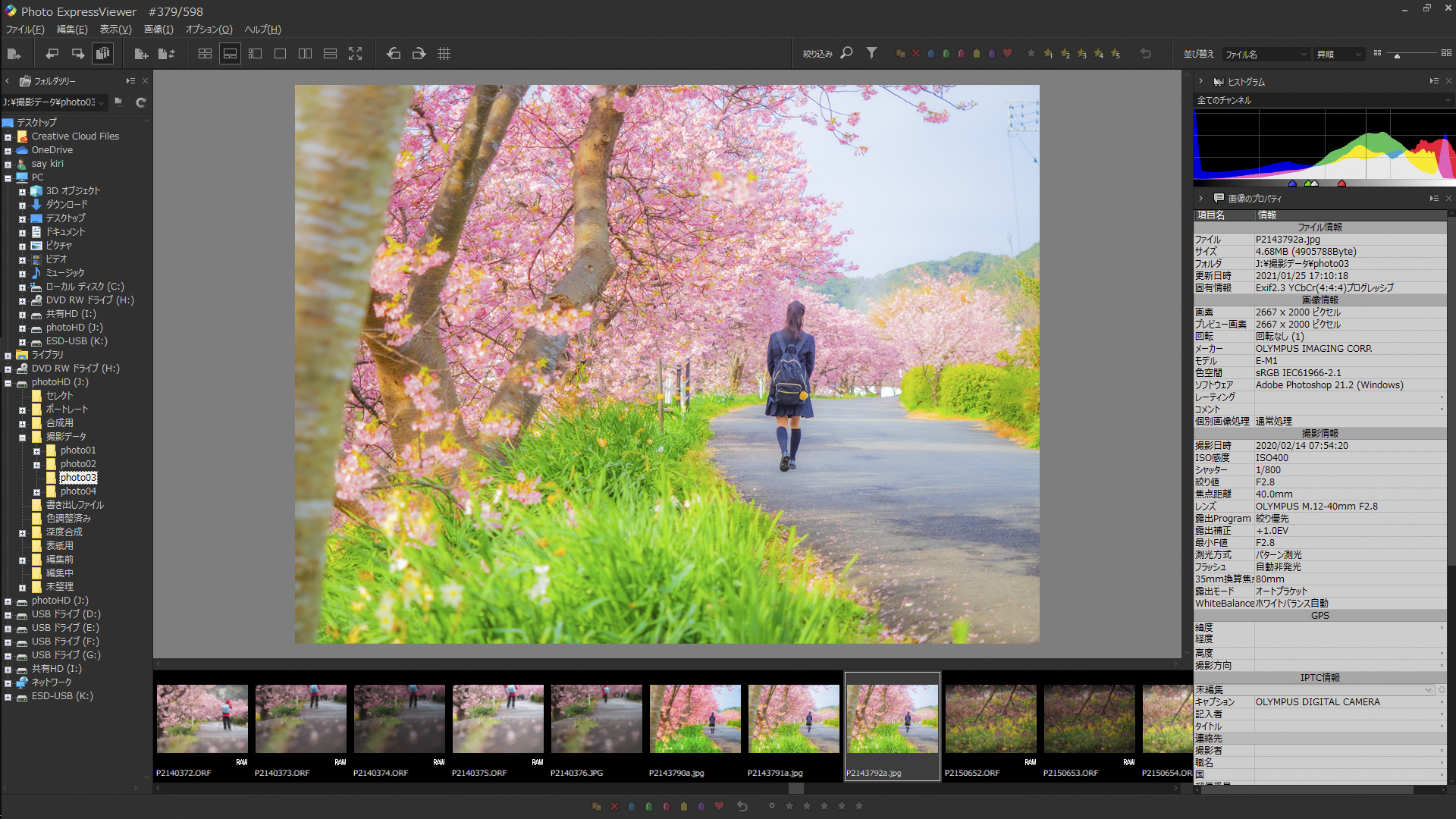The image size is (1456, 819).
Task: Switch to full screen view icon
Action: pyautogui.click(x=355, y=54)
